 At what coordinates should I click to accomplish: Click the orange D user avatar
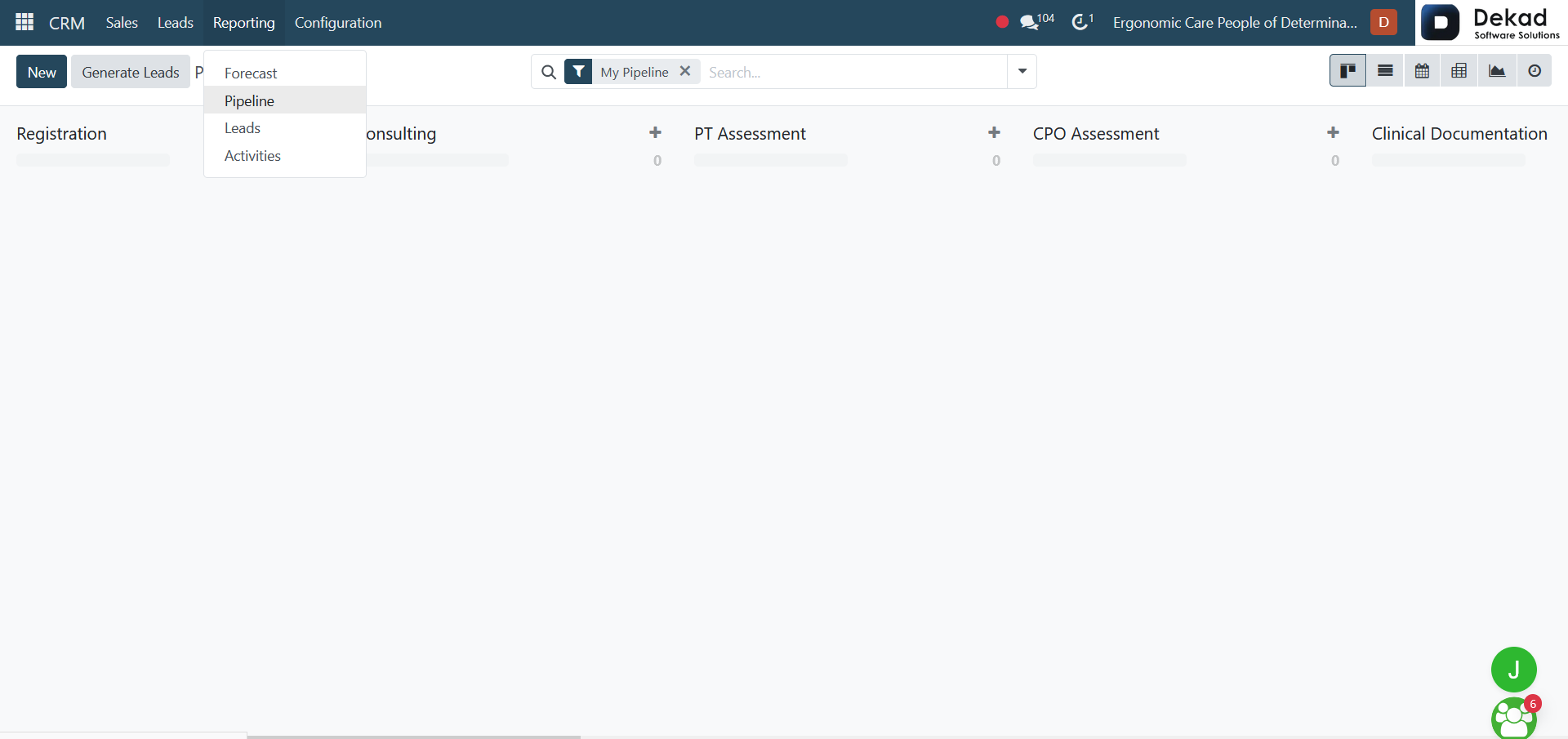tap(1383, 22)
